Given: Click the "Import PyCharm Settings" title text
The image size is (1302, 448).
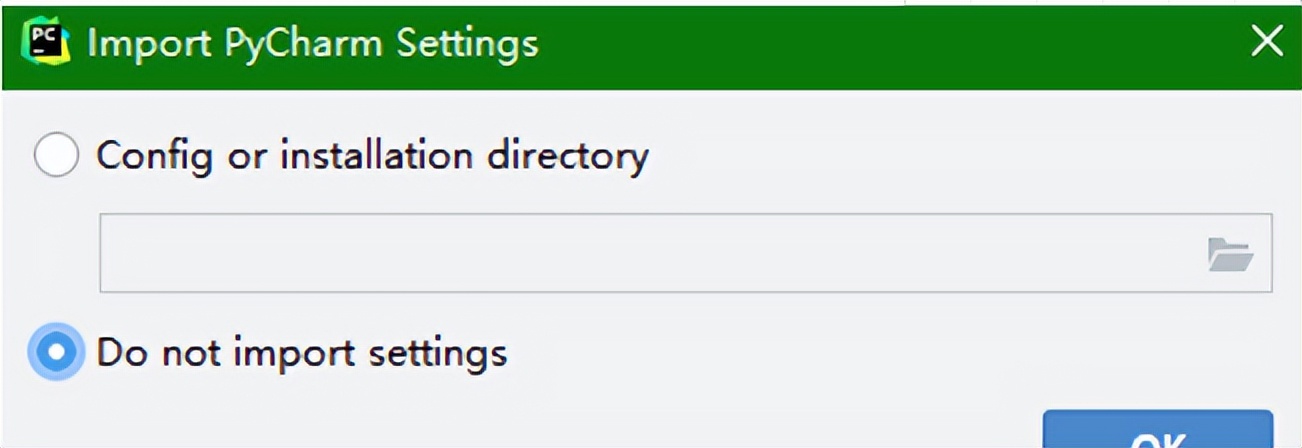Looking at the screenshot, I should [x=313, y=43].
